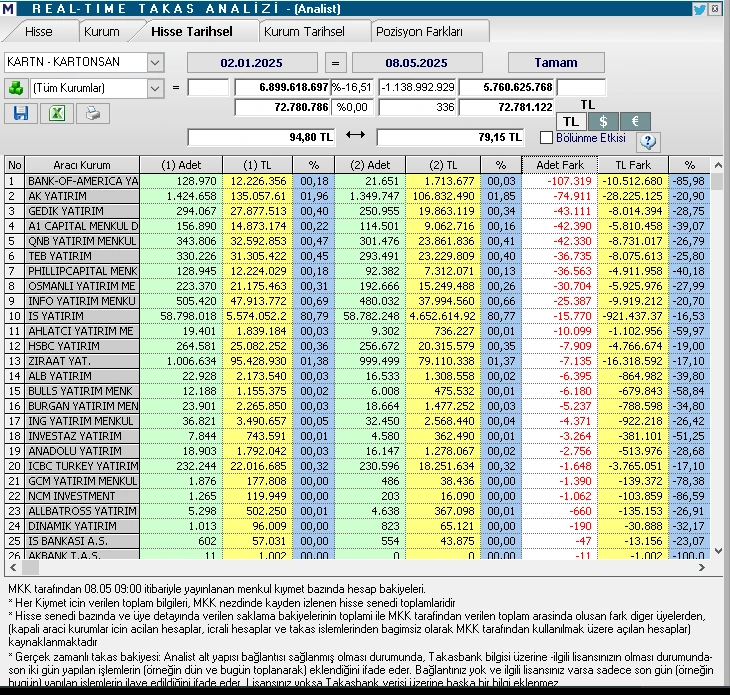Viewport: 730px width, 695px height.
Task: Click the -85,98 percent cell
Action: [x=689, y=181]
